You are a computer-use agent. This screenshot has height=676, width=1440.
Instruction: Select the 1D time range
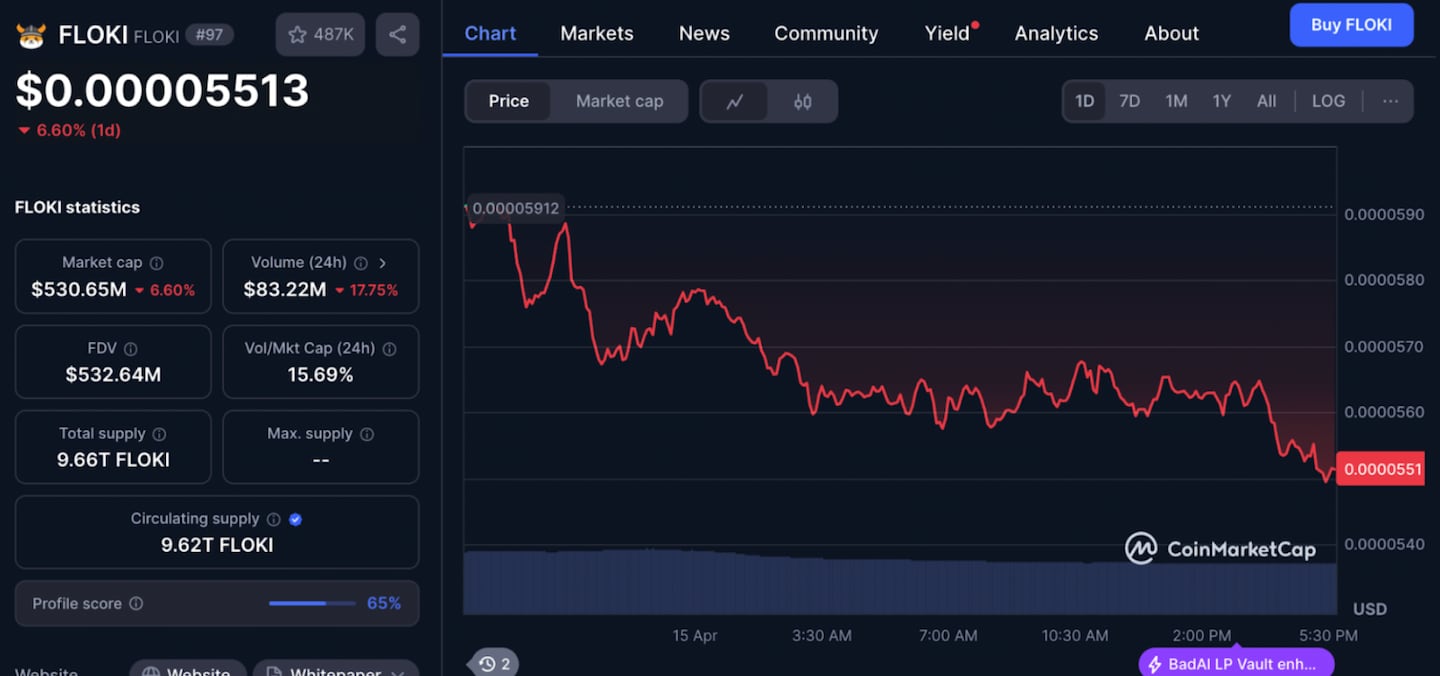(x=1084, y=101)
